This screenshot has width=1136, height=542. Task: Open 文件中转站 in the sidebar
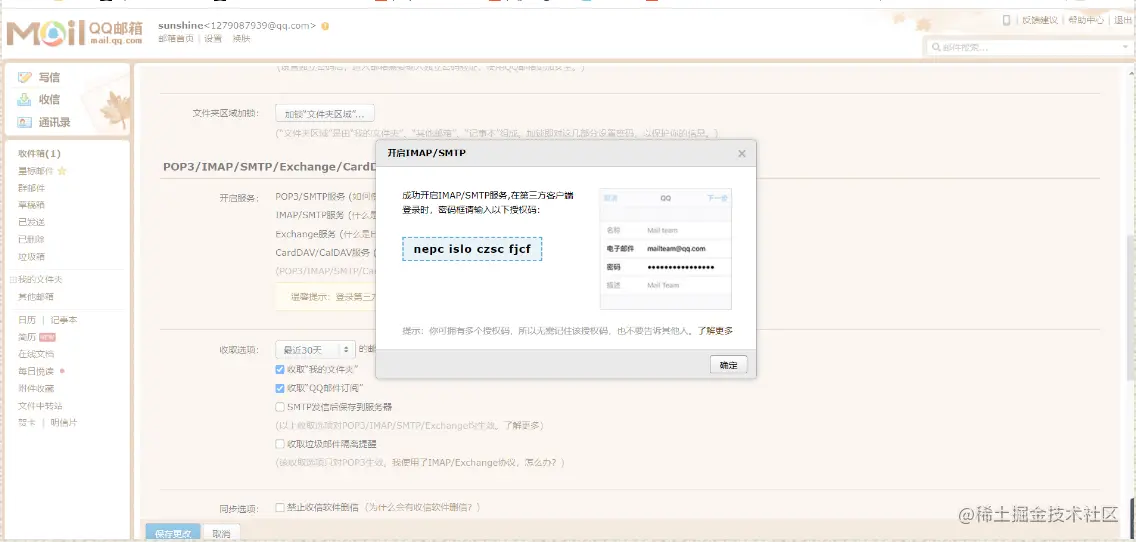pyautogui.click(x=41, y=405)
